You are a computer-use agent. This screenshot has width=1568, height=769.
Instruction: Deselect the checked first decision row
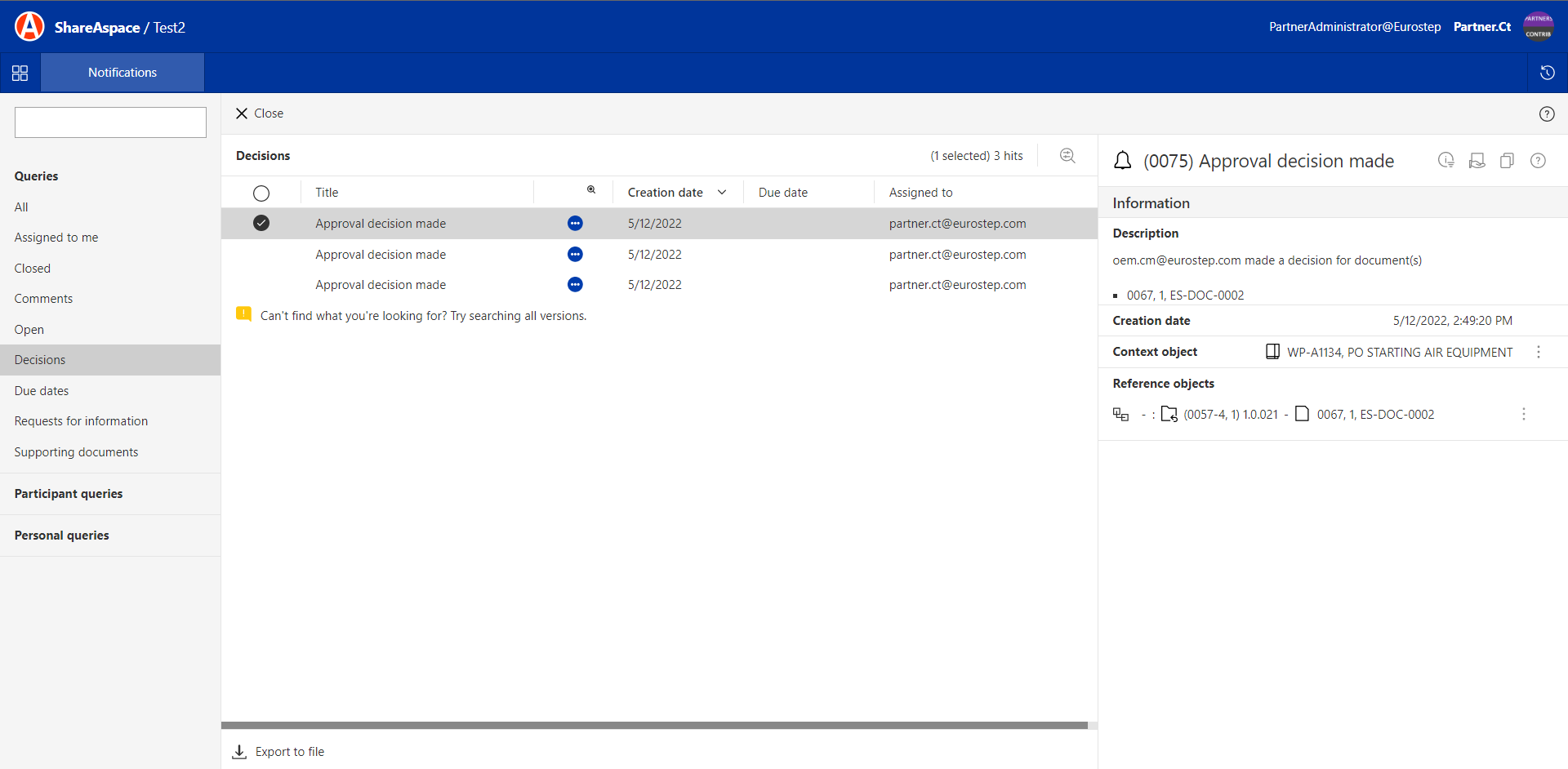pos(261,224)
